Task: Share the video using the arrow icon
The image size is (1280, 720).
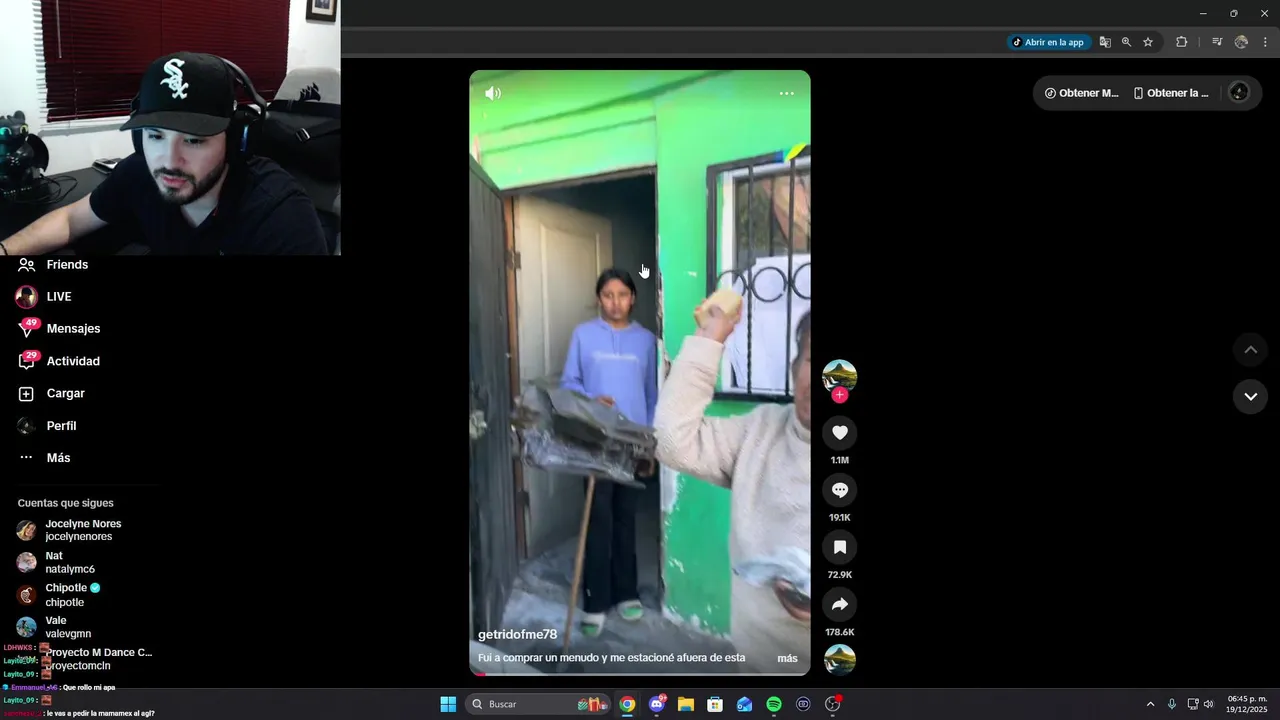Action: coord(840,604)
